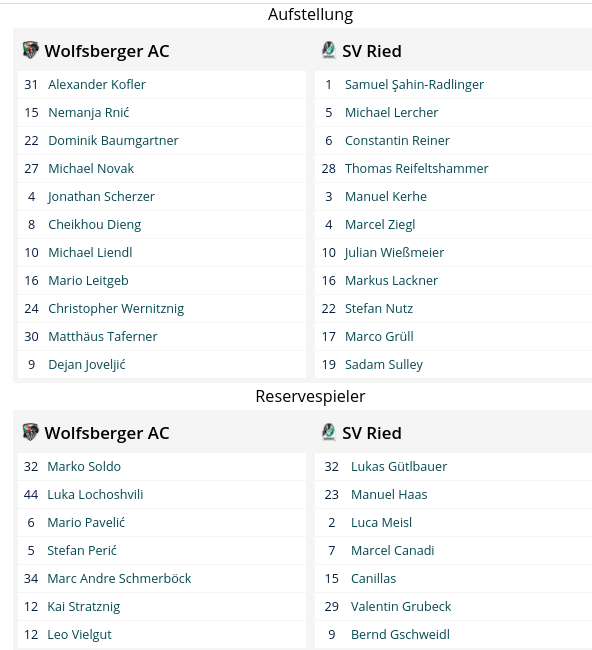Screen dimensions: 592x650
Task: Click SV Ried team name under Reservespieler
Action: pyautogui.click(x=371, y=433)
